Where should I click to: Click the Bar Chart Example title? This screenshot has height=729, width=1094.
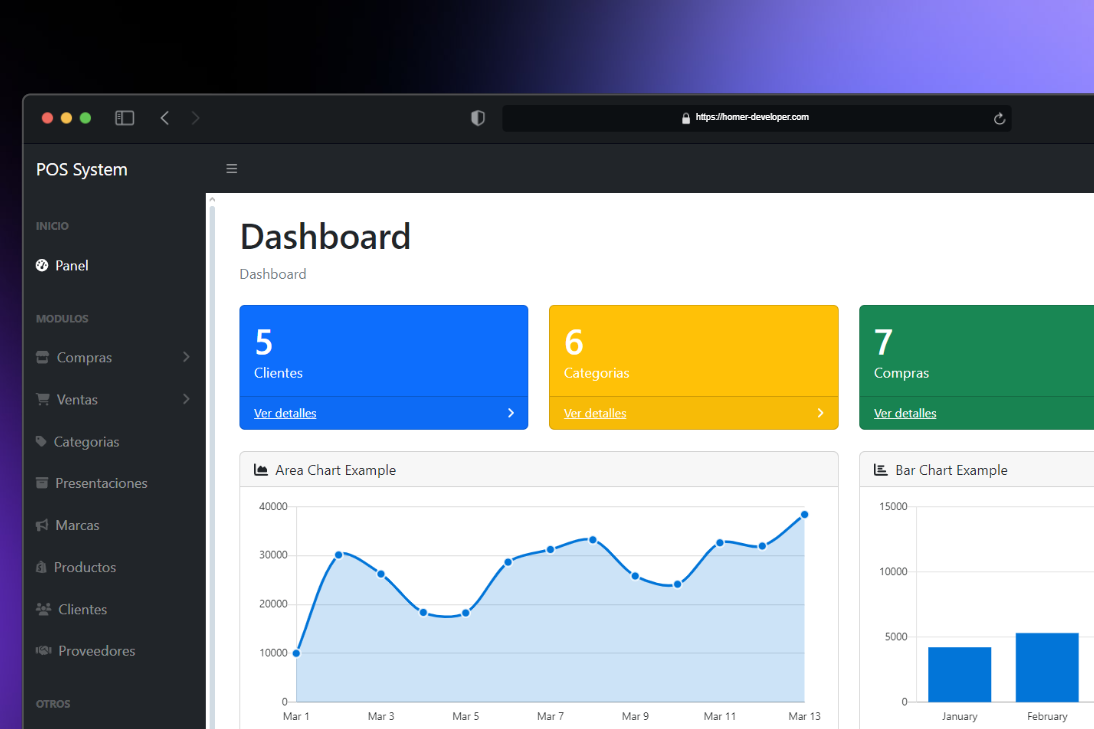952,470
